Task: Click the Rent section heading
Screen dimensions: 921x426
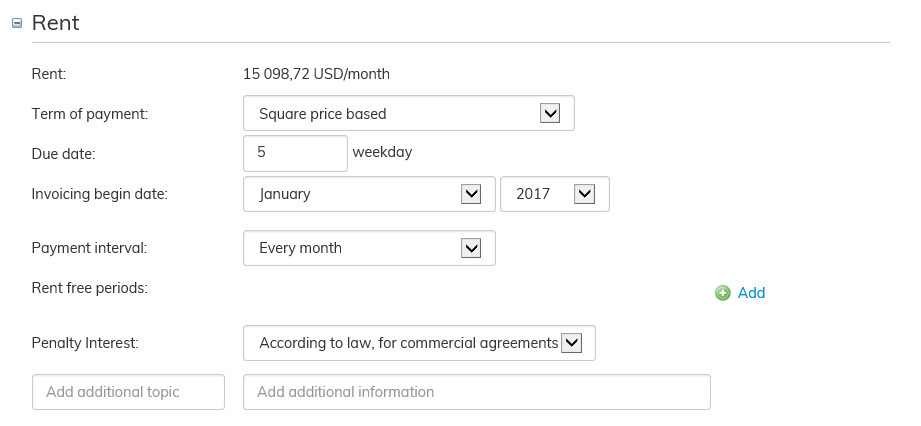Action: pos(56,23)
